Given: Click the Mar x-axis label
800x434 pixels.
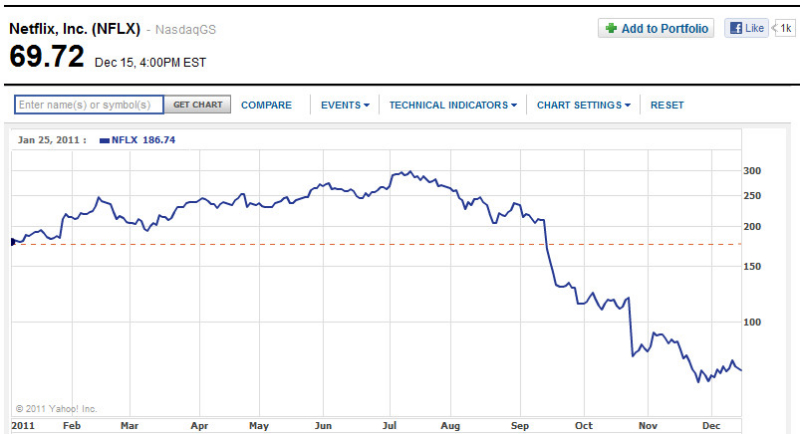Looking at the screenshot, I should 130,426.
